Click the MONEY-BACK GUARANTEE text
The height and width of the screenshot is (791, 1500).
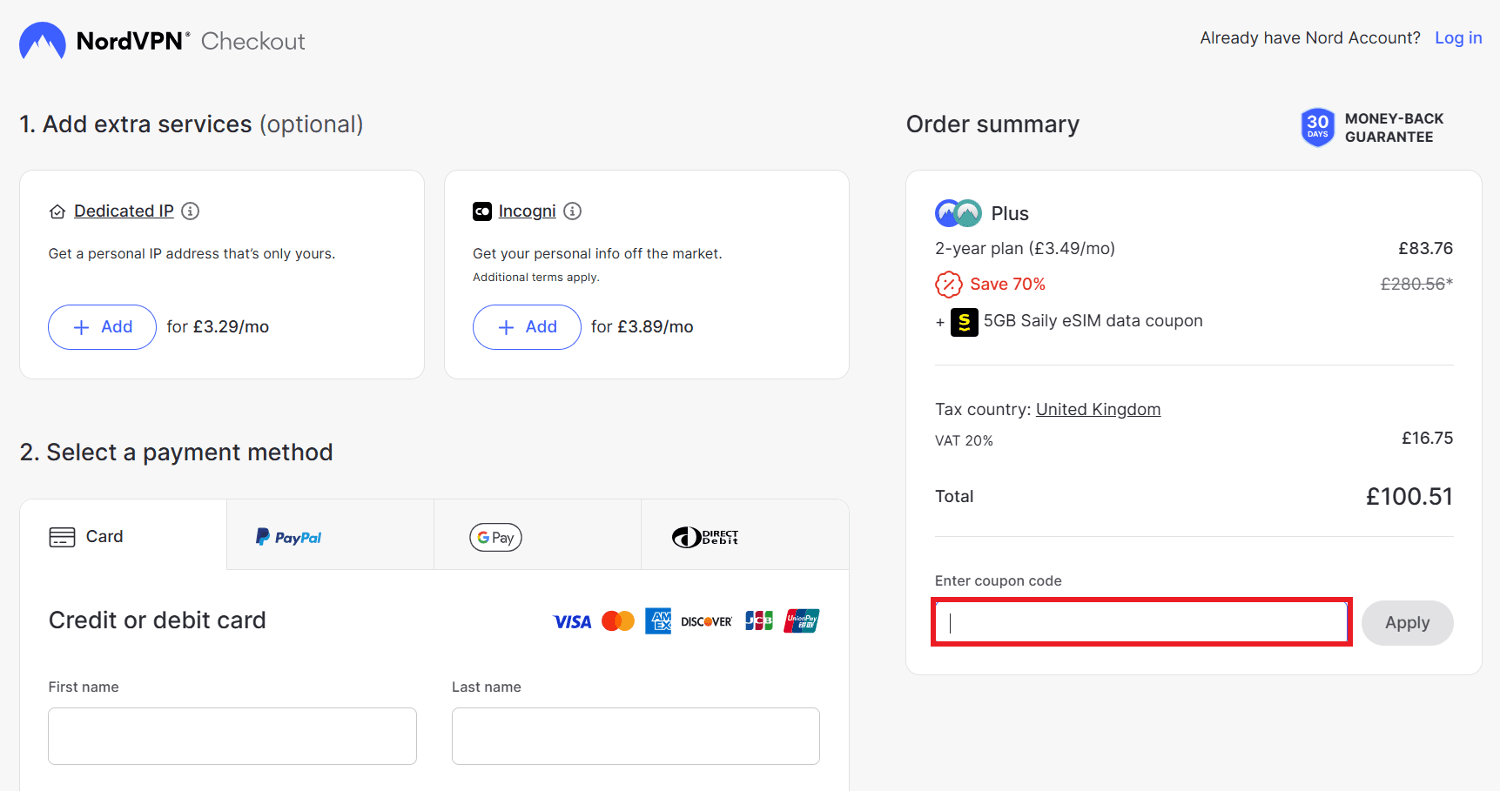pyautogui.click(x=1394, y=128)
